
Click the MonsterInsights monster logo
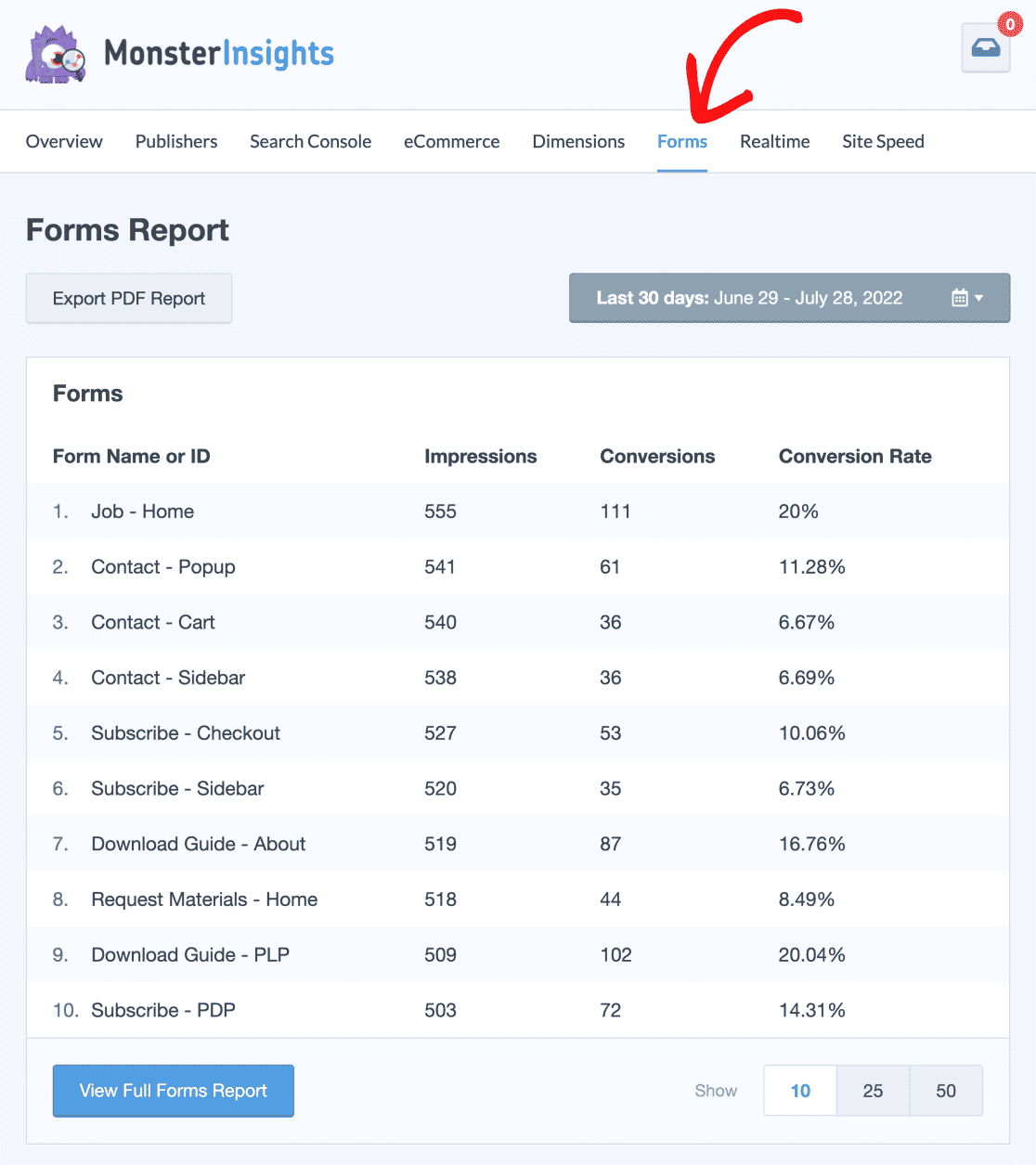click(x=56, y=55)
